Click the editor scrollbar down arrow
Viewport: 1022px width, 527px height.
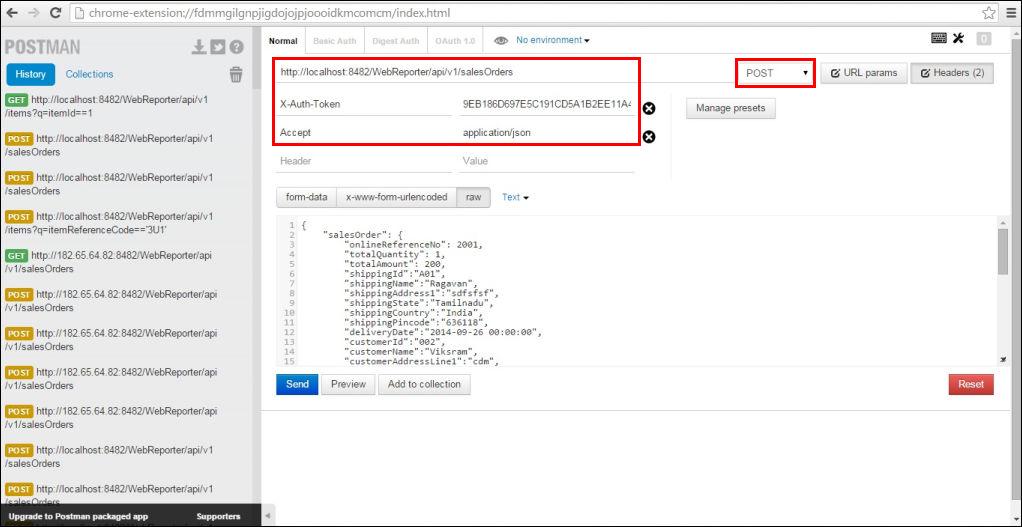tap(1002, 359)
